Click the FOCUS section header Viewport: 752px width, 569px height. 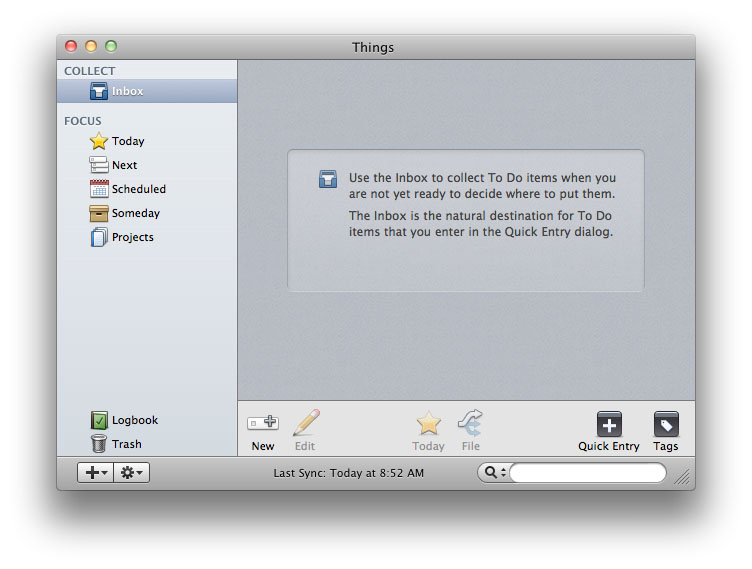(82, 121)
